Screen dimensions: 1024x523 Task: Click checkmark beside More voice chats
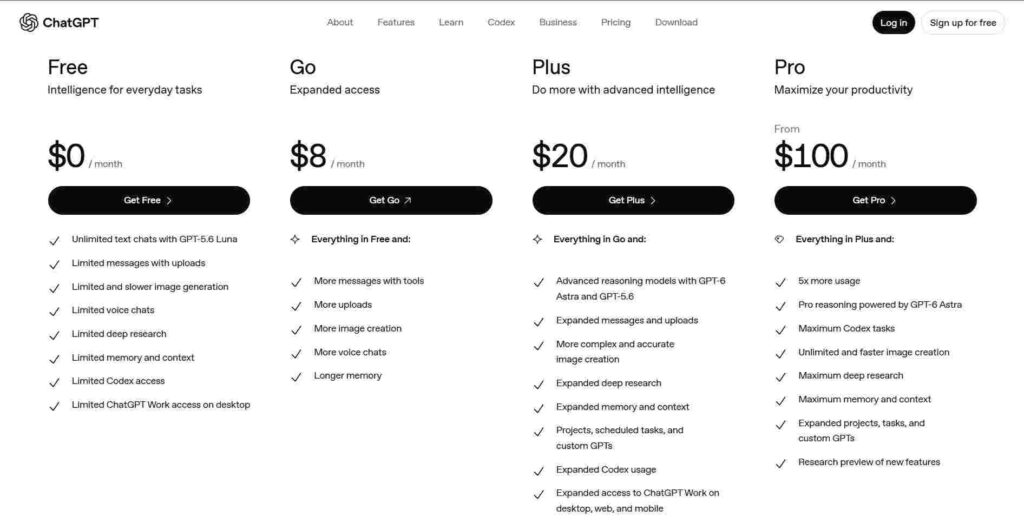[296, 353]
